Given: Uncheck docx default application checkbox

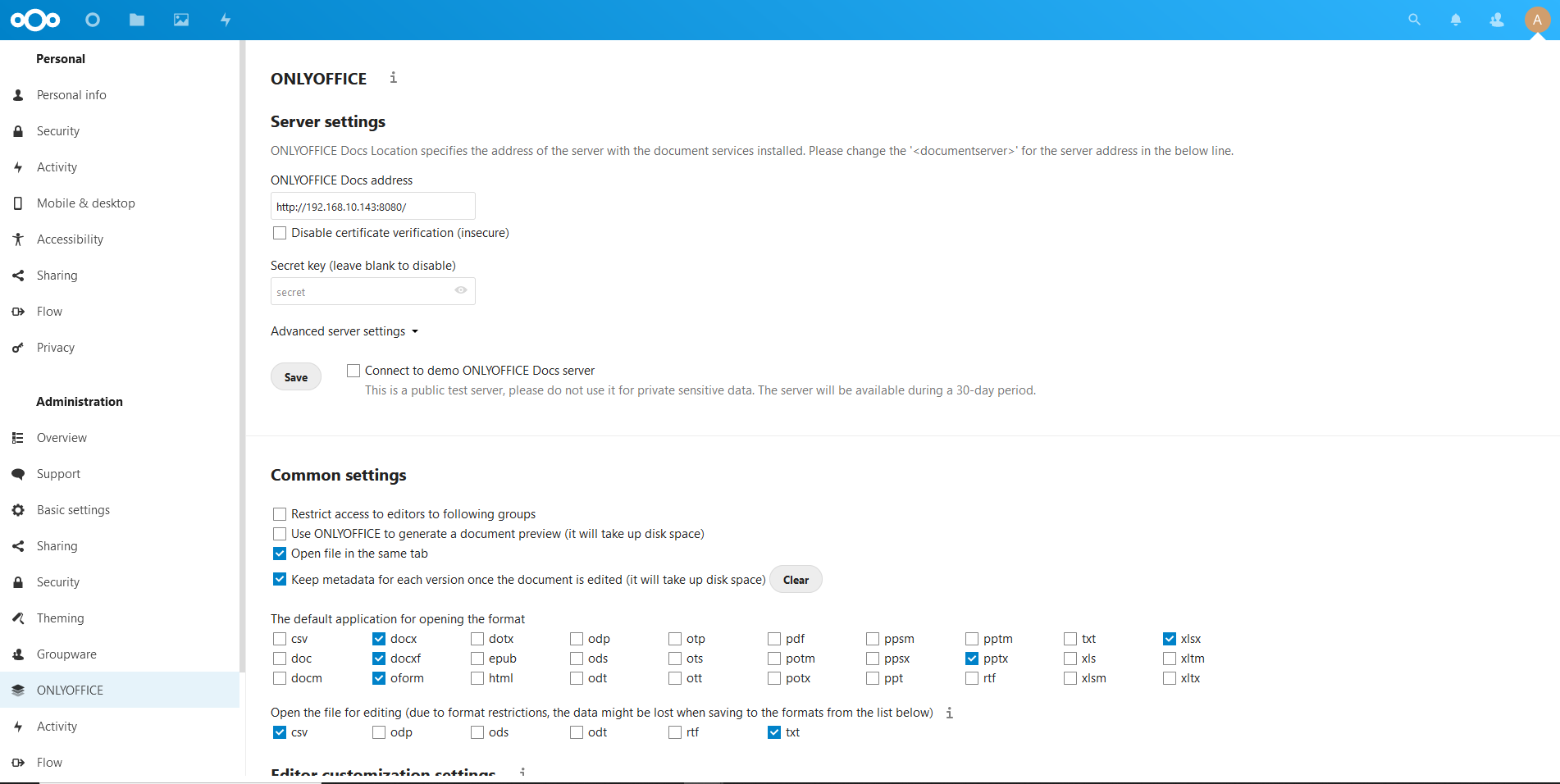Looking at the screenshot, I should 379,639.
